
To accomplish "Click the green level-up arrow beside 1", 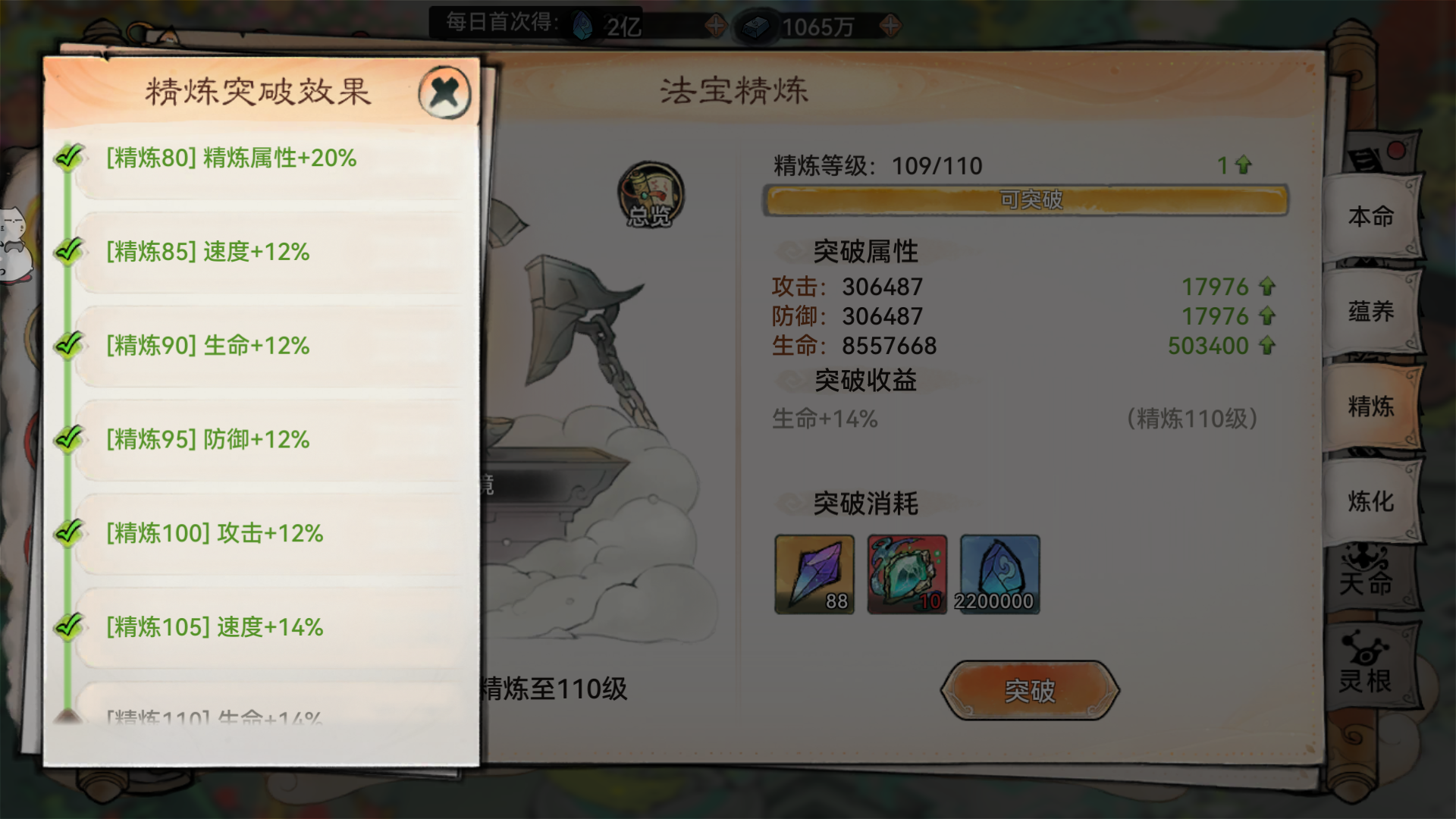I will [x=1243, y=165].
